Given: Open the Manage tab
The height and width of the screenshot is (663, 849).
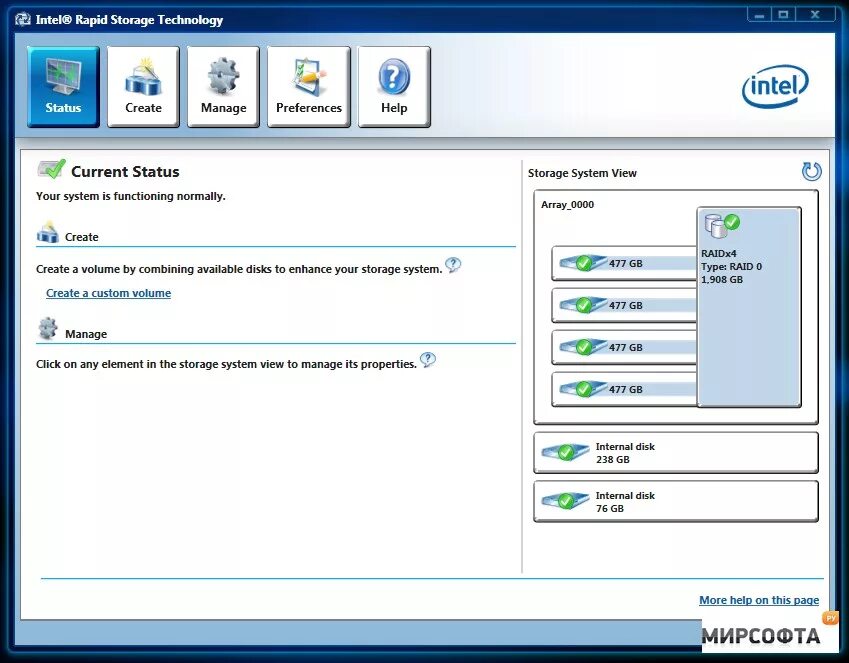Looking at the screenshot, I should click(x=223, y=87).
